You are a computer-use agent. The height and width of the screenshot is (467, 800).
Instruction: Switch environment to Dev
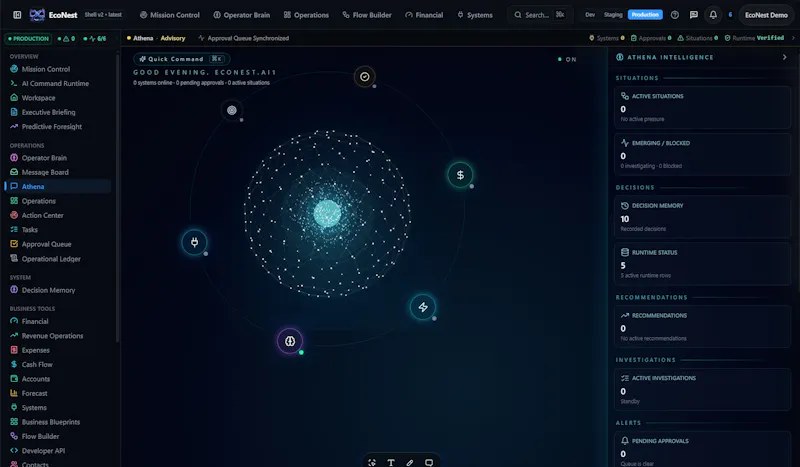click(590, 15)
